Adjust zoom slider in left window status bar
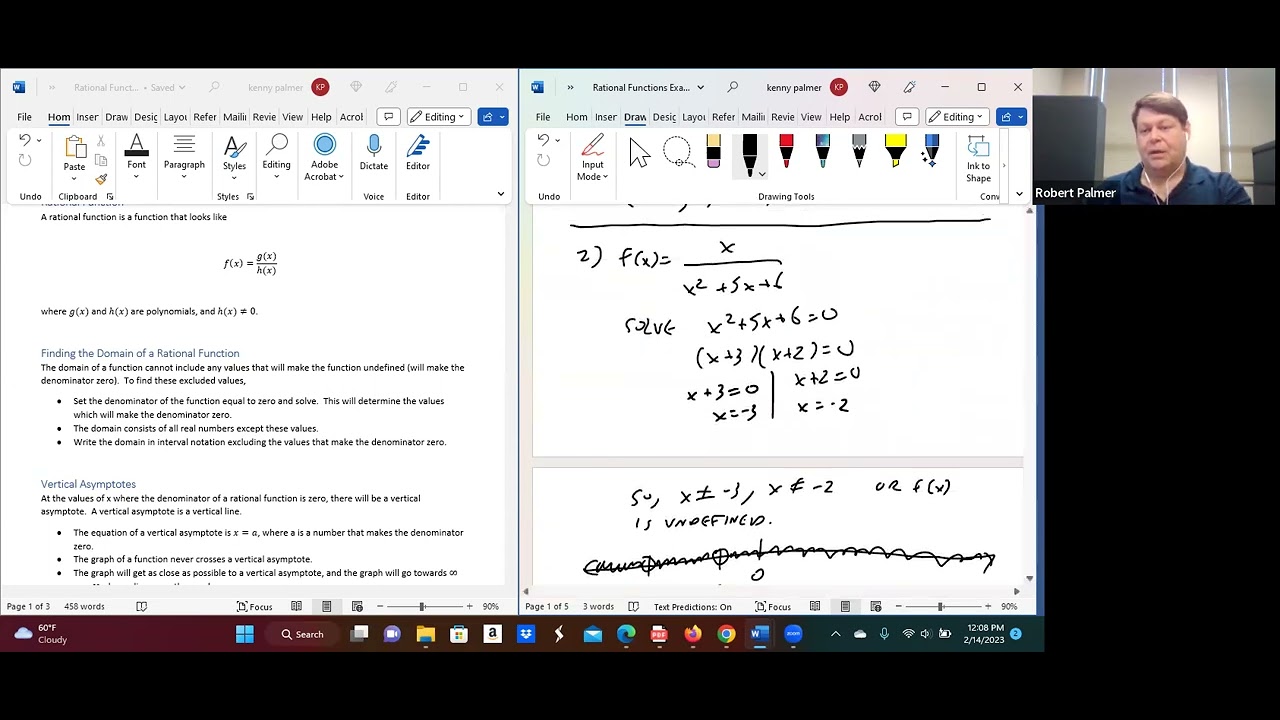Image resolution: width=1280 pixels, height=720 pixels. coord(422,606)
